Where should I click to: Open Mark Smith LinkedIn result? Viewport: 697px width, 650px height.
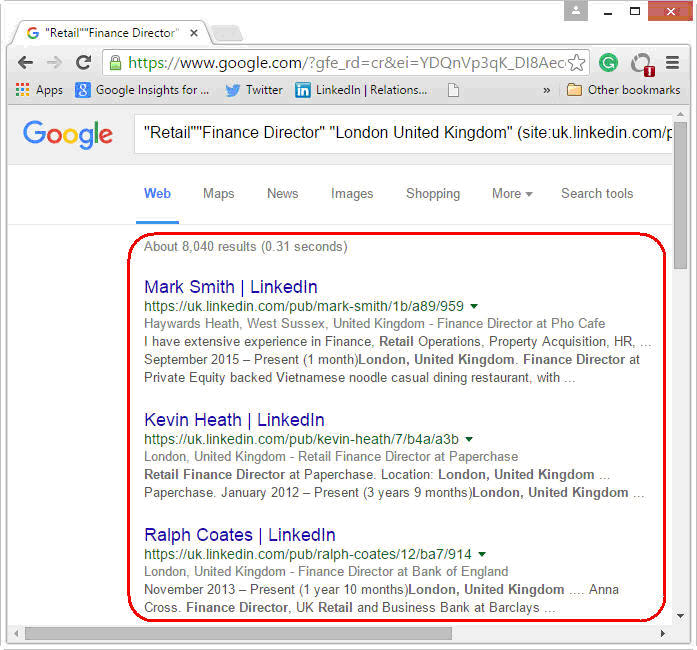click(x=231, y=287)
